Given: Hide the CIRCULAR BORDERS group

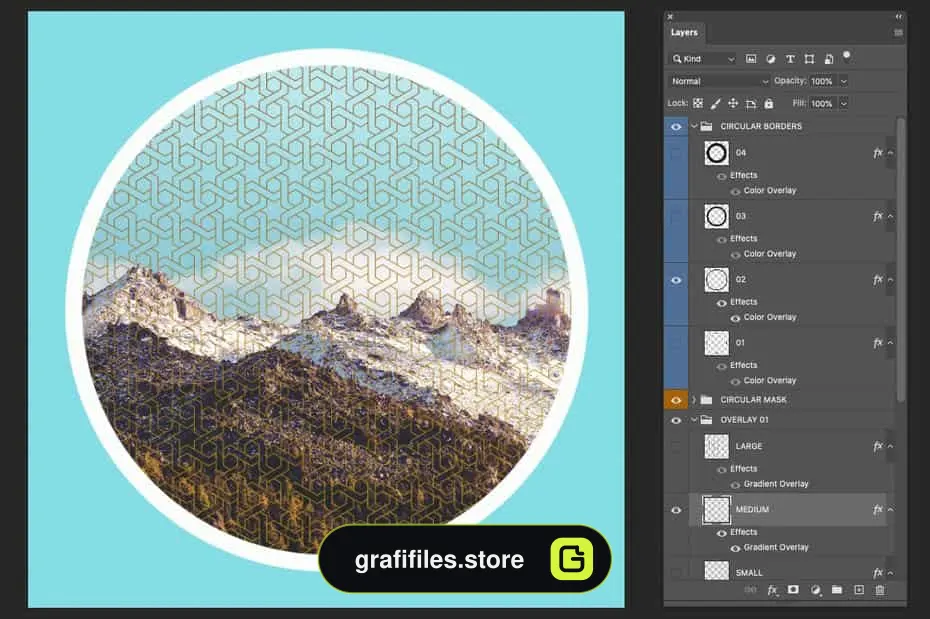Looking at the screenshot, I should tap(676, 126).
